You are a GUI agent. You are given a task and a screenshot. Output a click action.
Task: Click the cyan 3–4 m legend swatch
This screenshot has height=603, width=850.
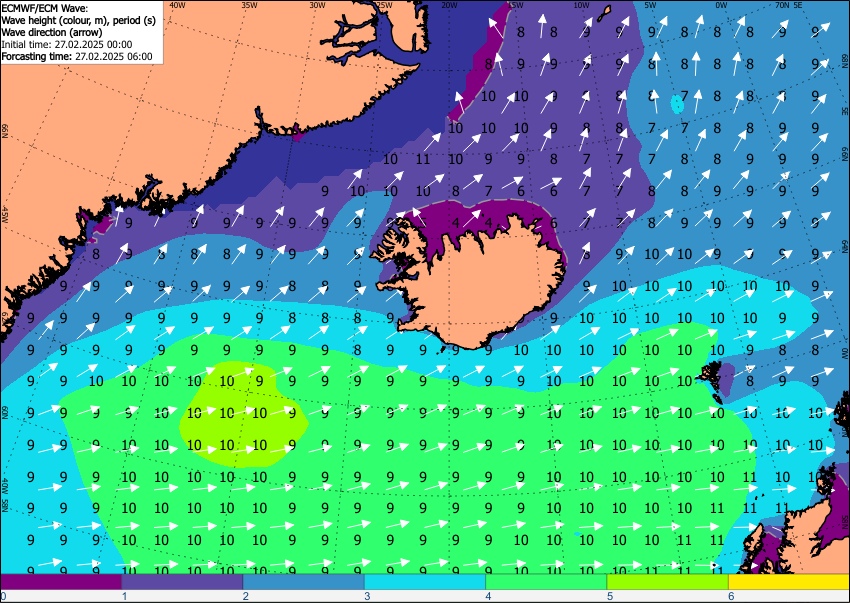[x=425, y=582]
